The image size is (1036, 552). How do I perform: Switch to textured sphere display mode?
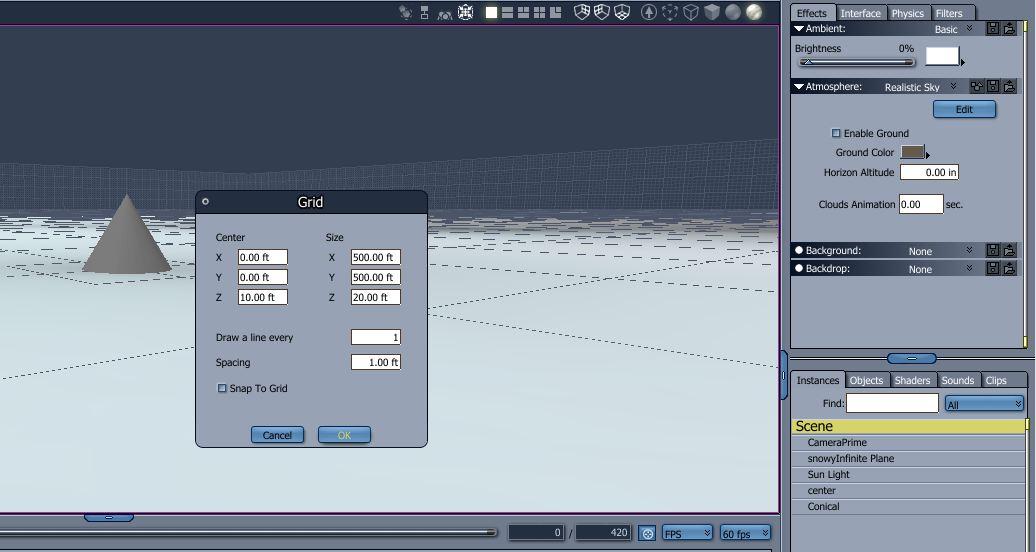[x=754, y=12]
